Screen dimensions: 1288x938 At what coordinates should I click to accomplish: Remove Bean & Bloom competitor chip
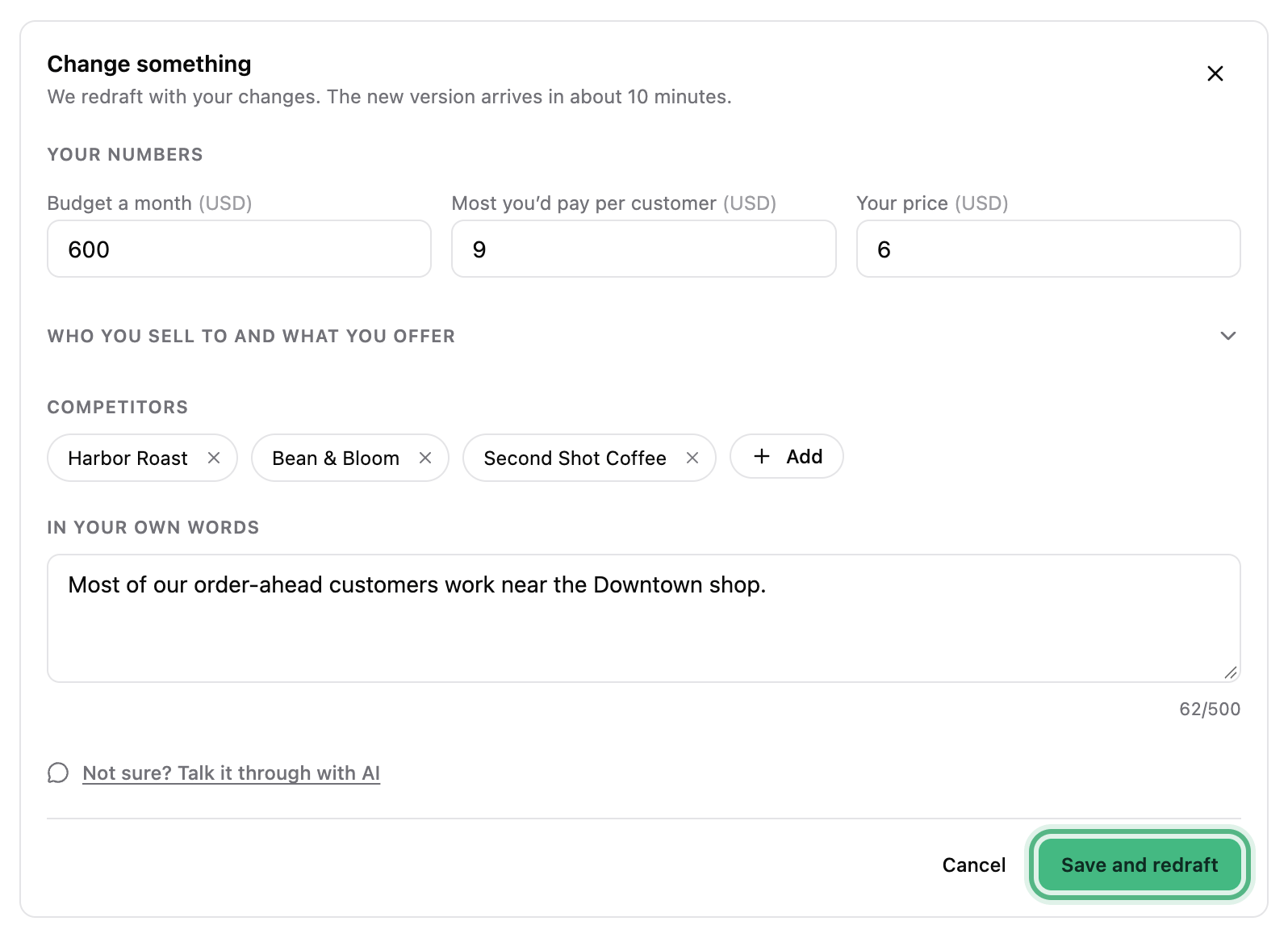[x=425, y=458]
